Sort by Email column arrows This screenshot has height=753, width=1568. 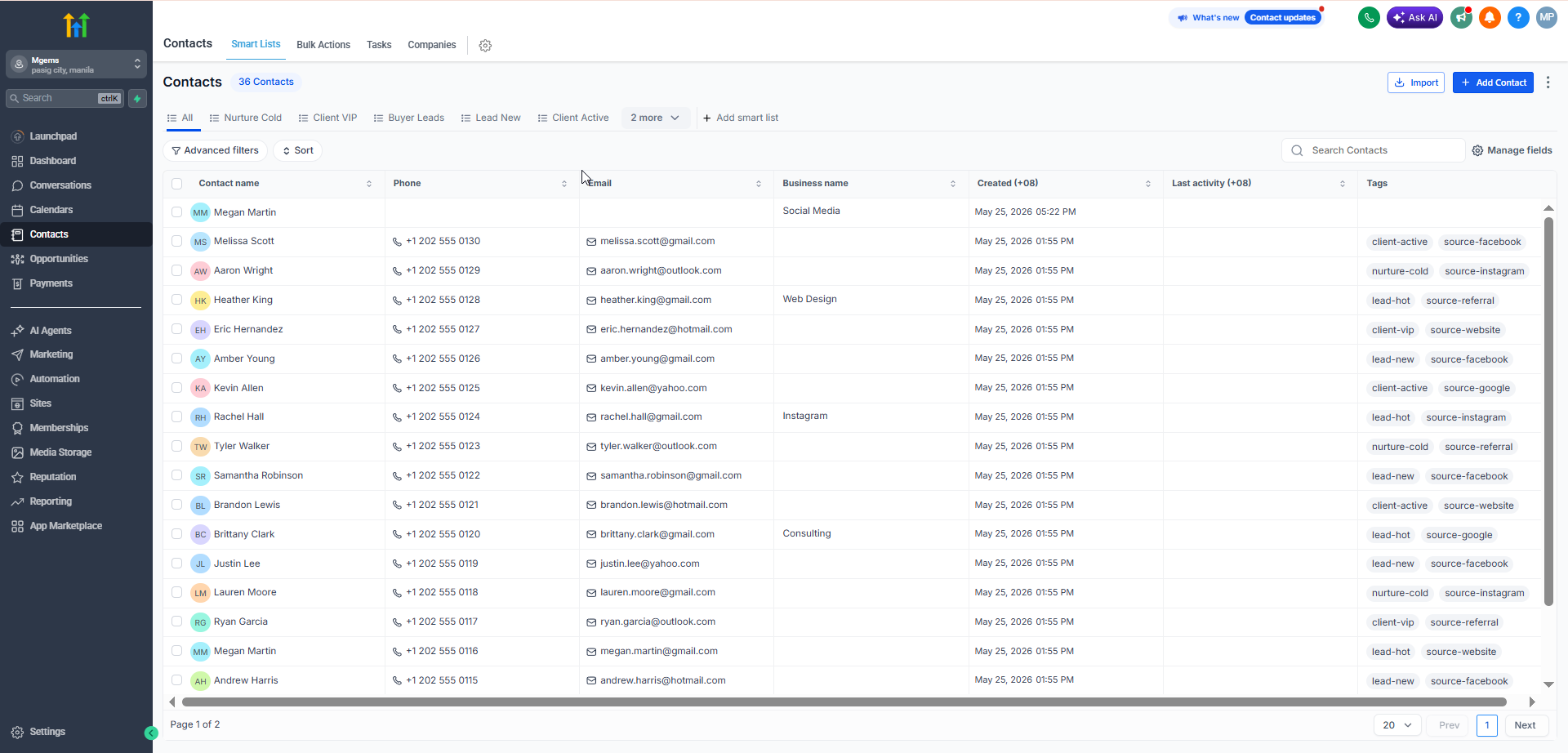coord(759,184)
